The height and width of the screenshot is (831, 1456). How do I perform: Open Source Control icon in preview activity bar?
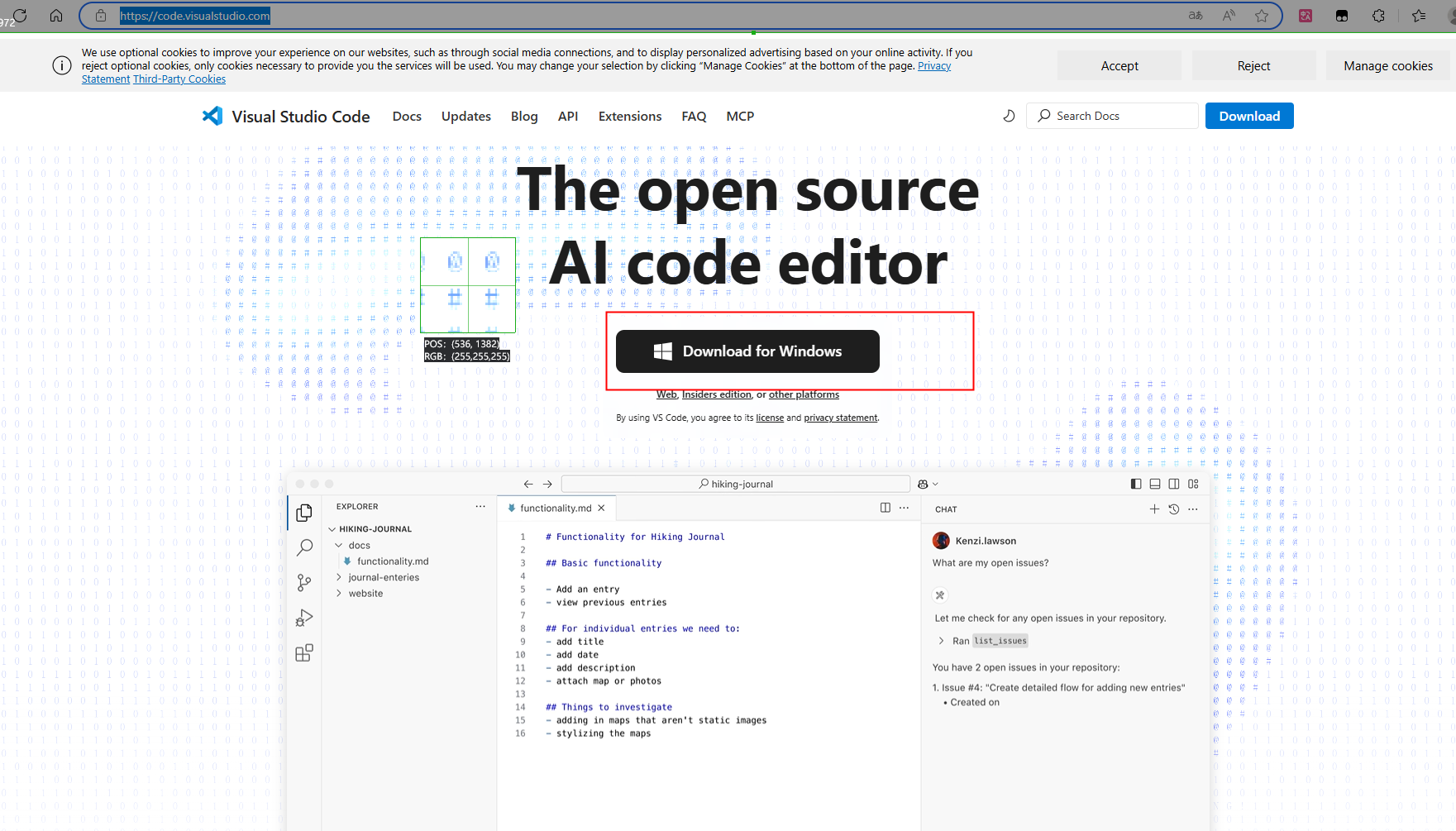(304, 583)
